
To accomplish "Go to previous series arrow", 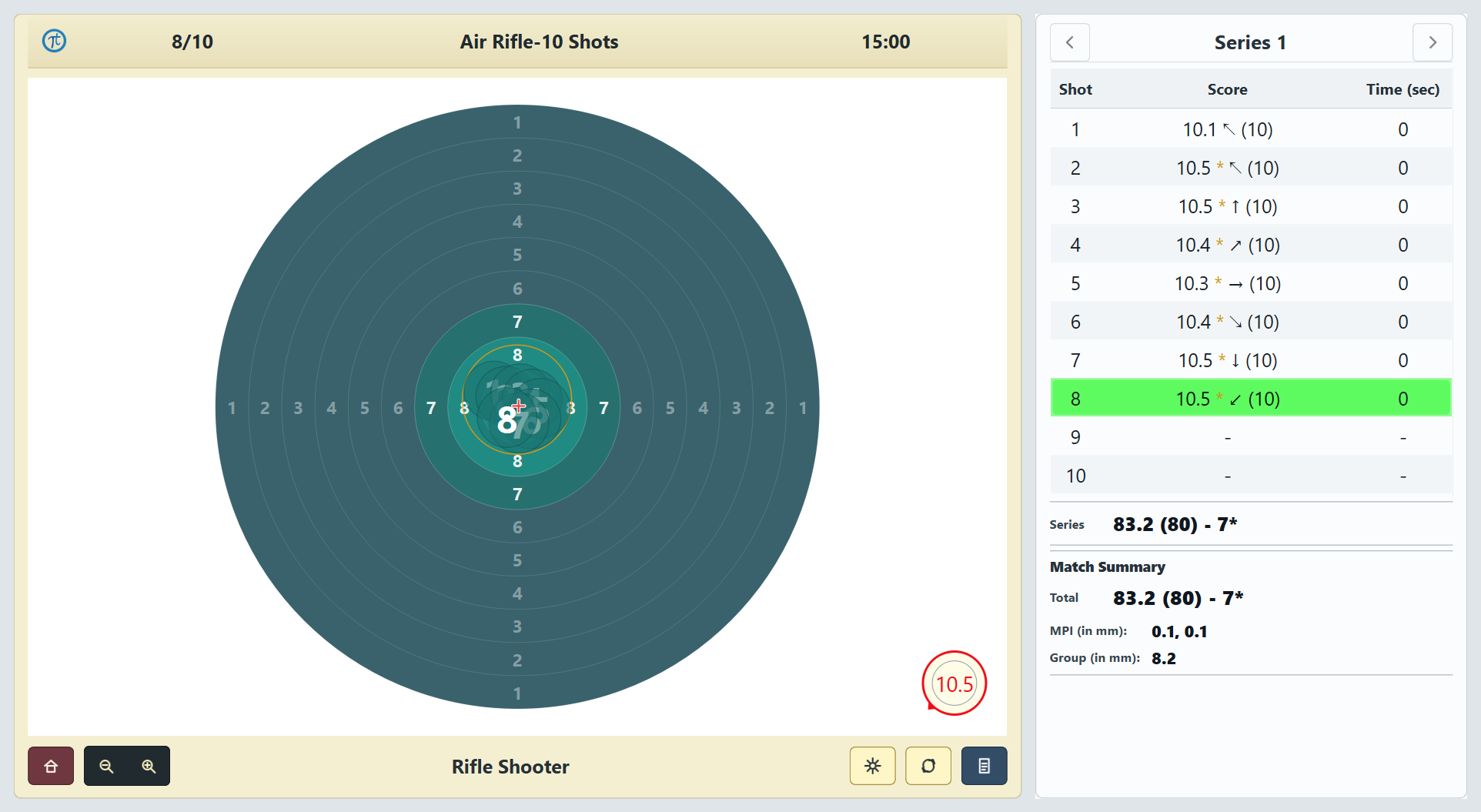I will (x=1069, y=42).
